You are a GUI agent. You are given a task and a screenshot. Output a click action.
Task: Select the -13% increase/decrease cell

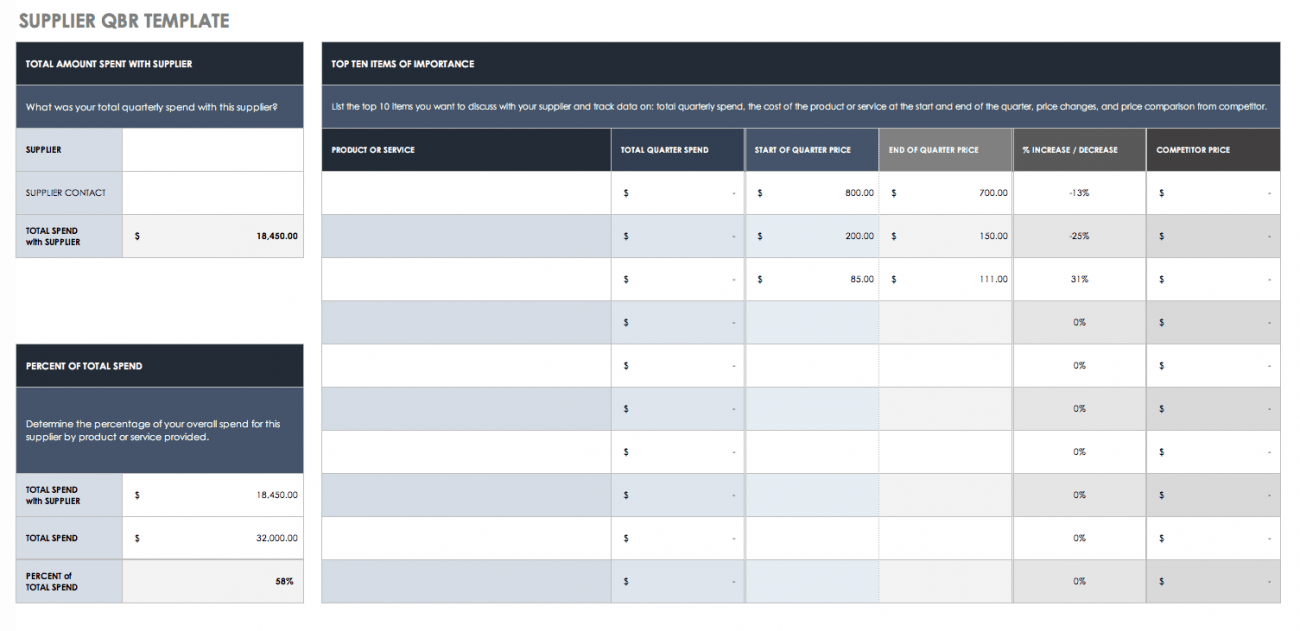pyautogui.click(x=1079, y=193)
